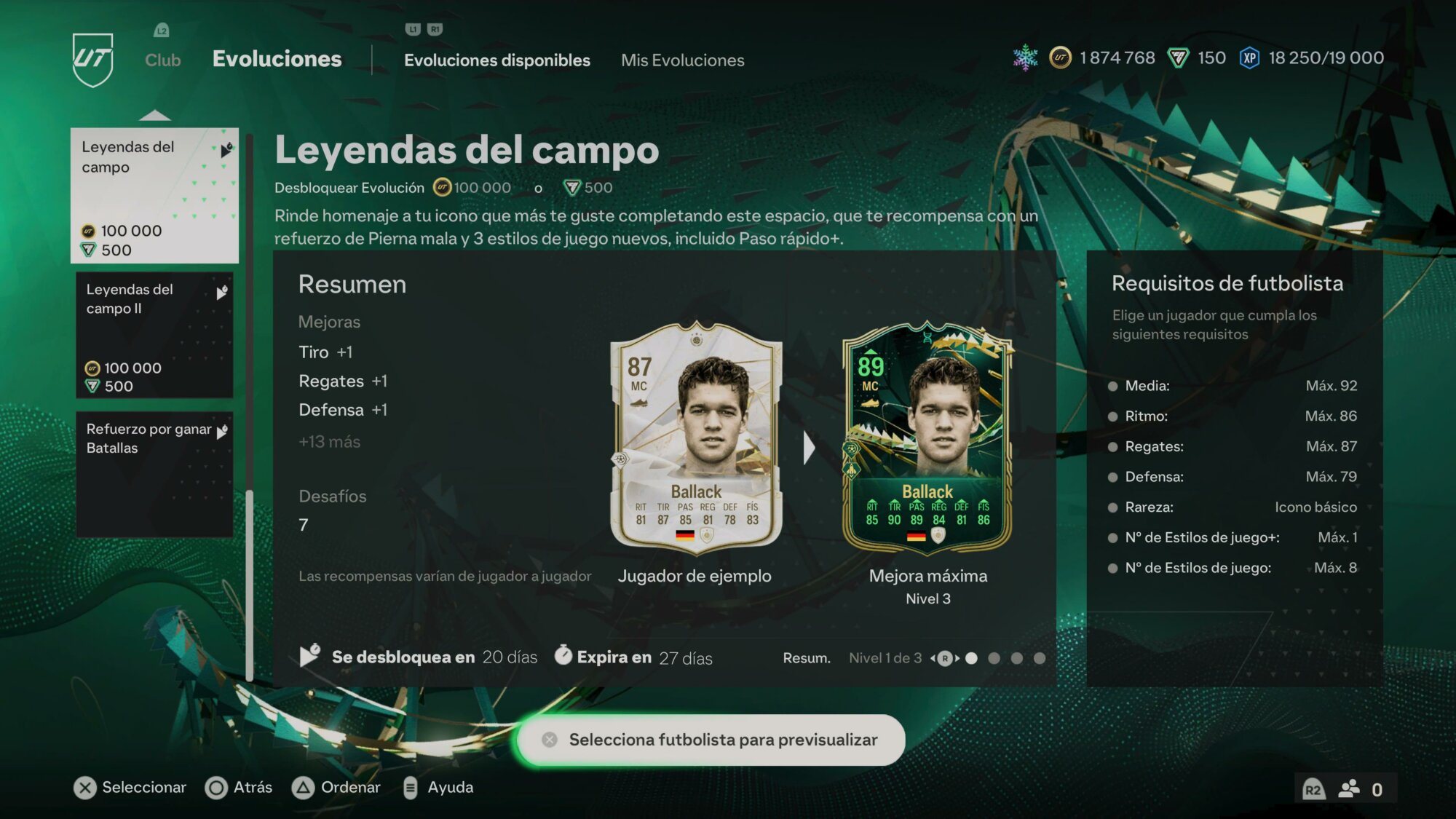This screenshot has width=1456, height=819.
Task: Click the evolutions list vertical scrollbar
Action: (250, 408)
